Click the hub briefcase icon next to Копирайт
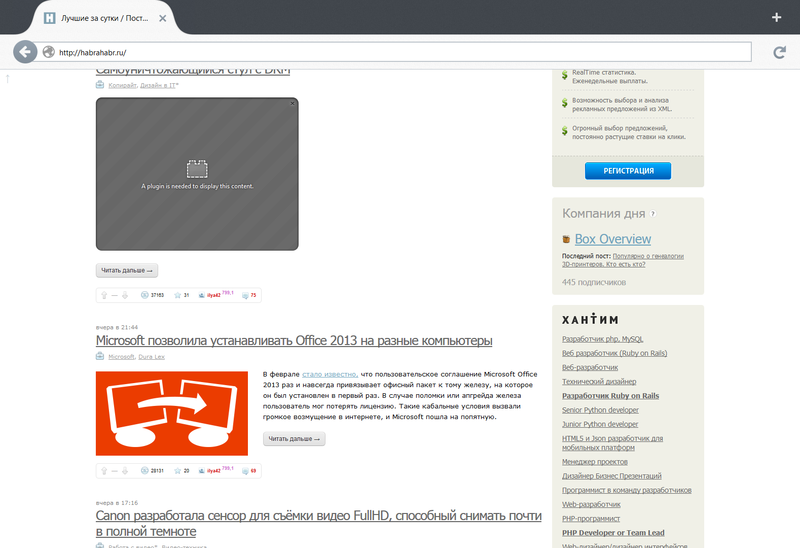The image size is (800, 548). click(x=100, y=85)
